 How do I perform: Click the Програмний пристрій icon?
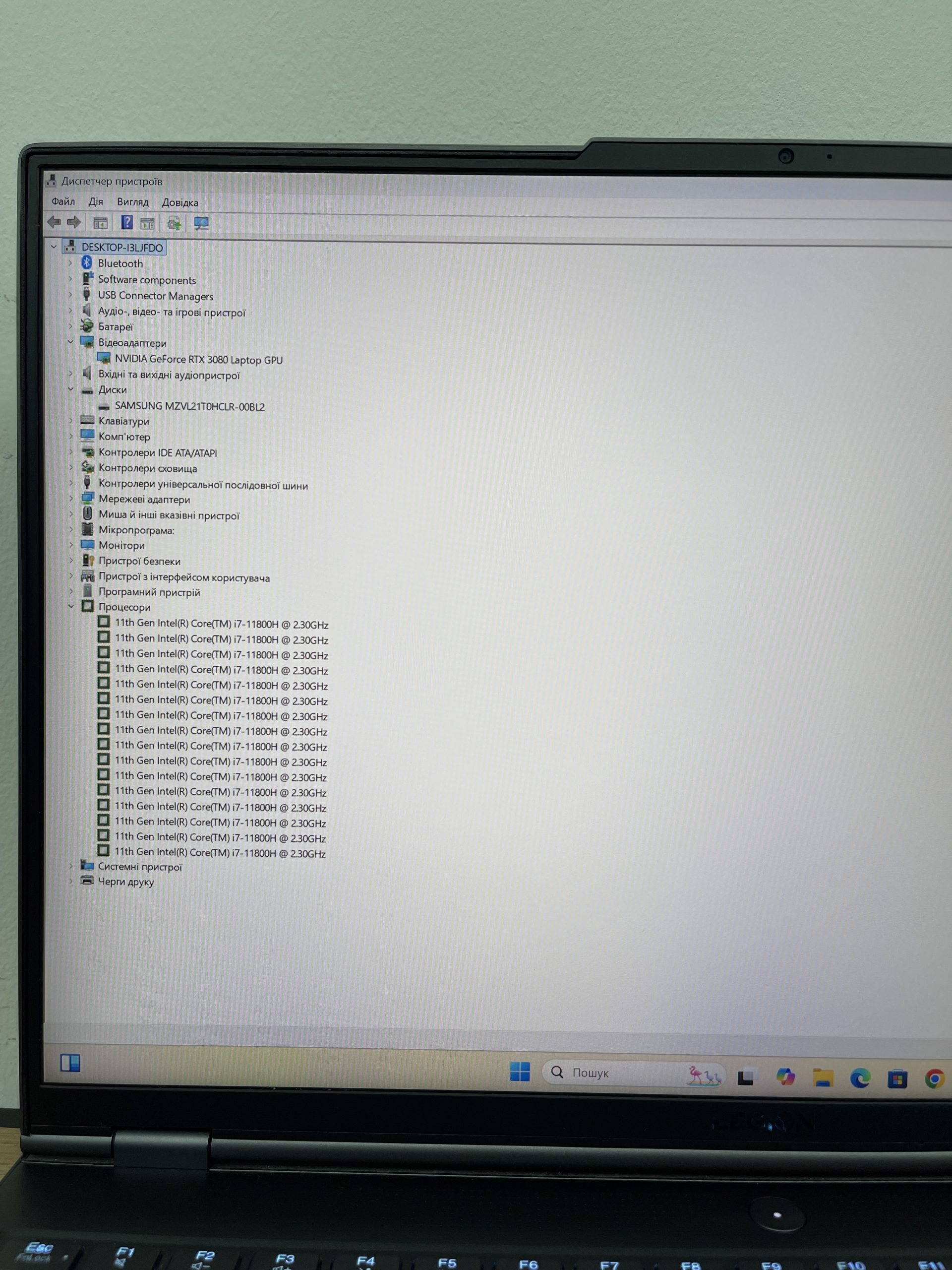pos(88,590)
